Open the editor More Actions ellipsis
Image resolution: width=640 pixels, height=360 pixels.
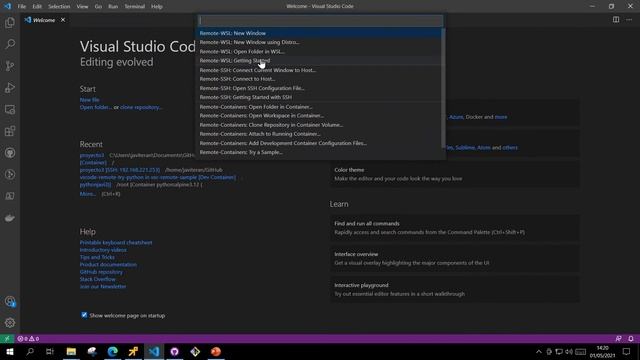pos(629,20)
